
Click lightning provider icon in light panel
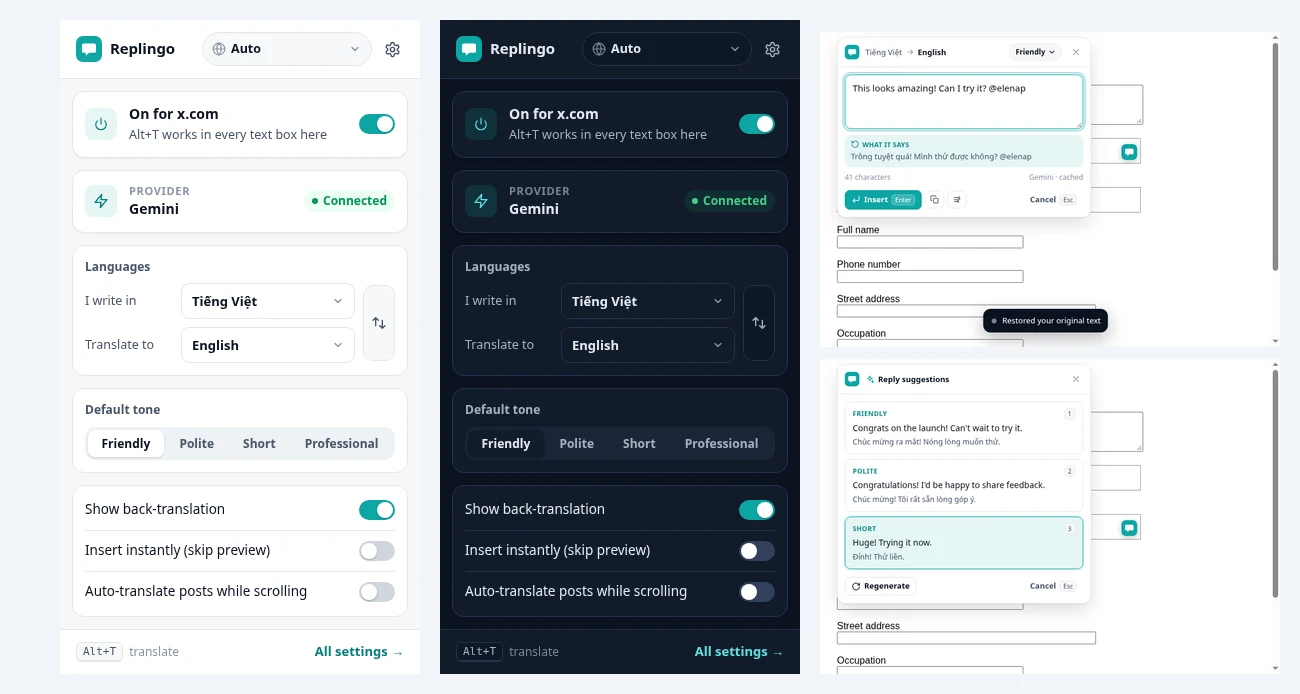[x=101, y=201]
